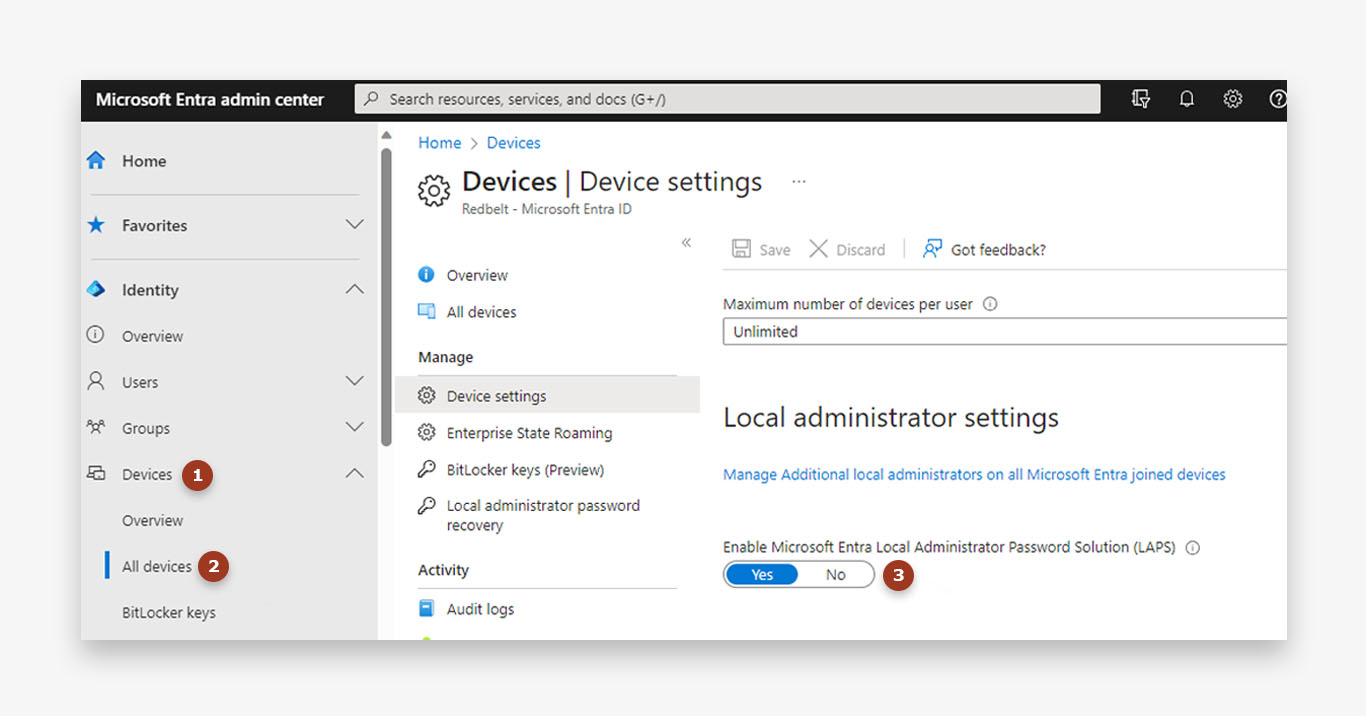1366x716 pixels.
Task: Open the Cloud Shell/portal icon in header
Action: (1140, 99)
